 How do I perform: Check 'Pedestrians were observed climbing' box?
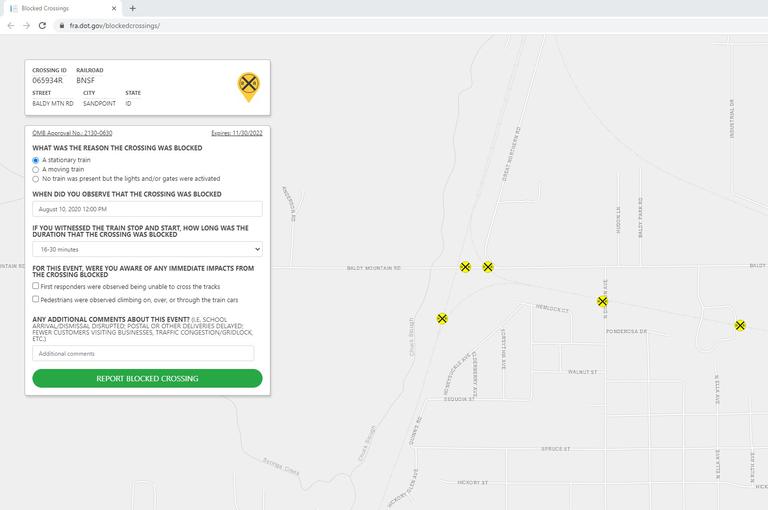35,299
